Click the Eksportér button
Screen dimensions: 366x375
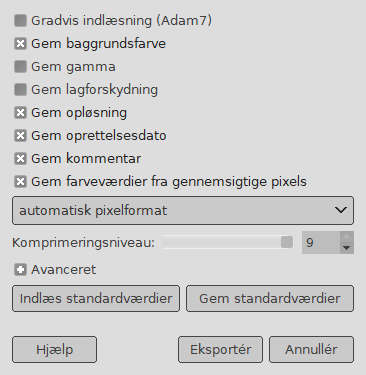tap(220, 349)
